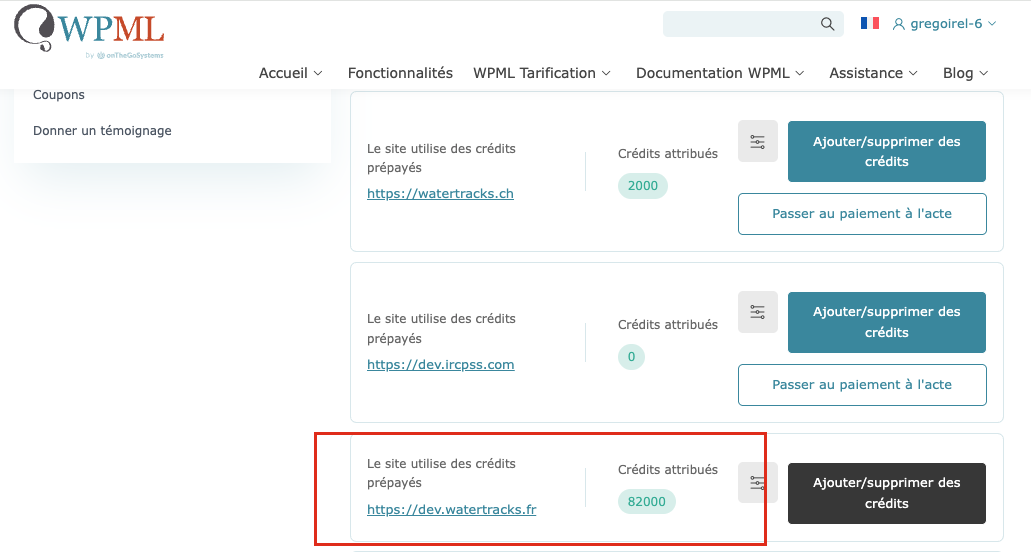Click Passer au paiement à l'acte for watertracks.ch

[x=862, y=214]
